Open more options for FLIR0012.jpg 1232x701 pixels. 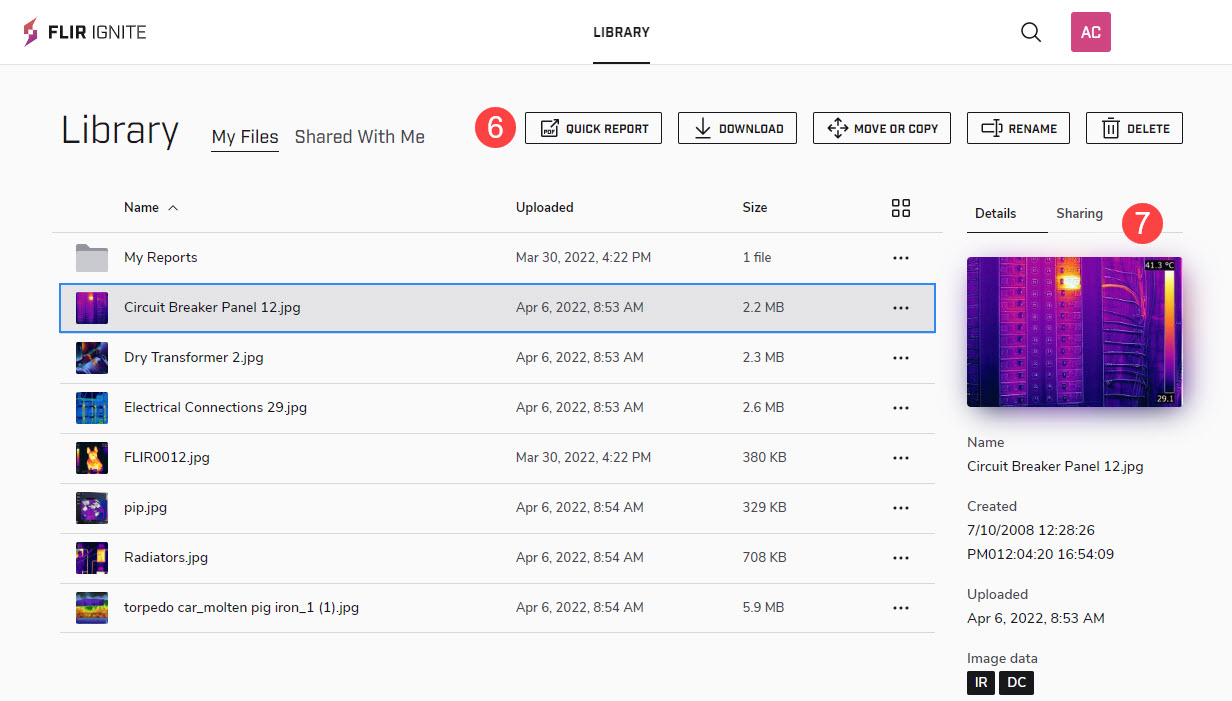coord(901,458)
